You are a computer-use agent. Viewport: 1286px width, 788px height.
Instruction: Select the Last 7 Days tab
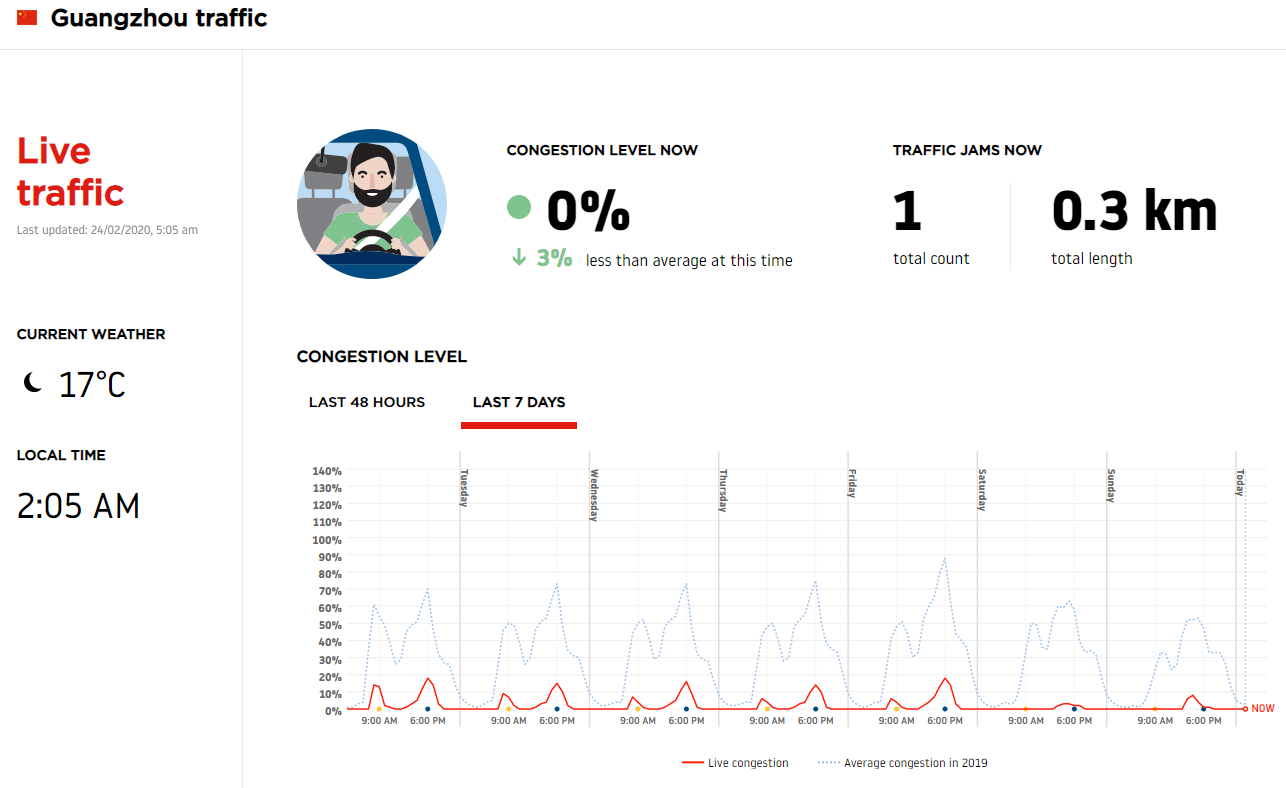point(519,402)
